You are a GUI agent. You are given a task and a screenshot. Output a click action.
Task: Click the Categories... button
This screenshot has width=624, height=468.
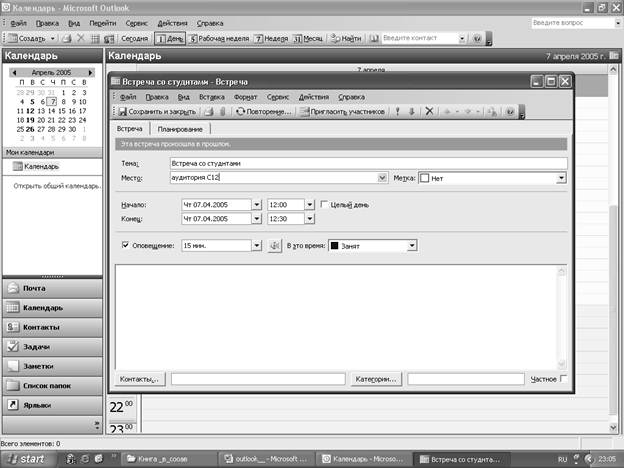coord(376,379)
